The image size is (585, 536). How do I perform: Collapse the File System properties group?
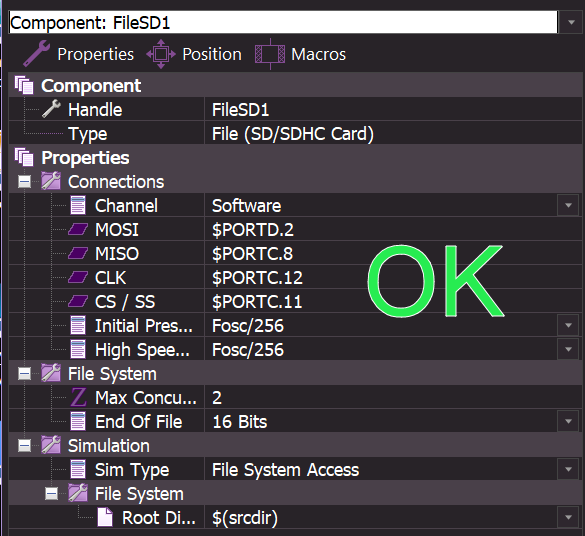(x=25, y=374)
